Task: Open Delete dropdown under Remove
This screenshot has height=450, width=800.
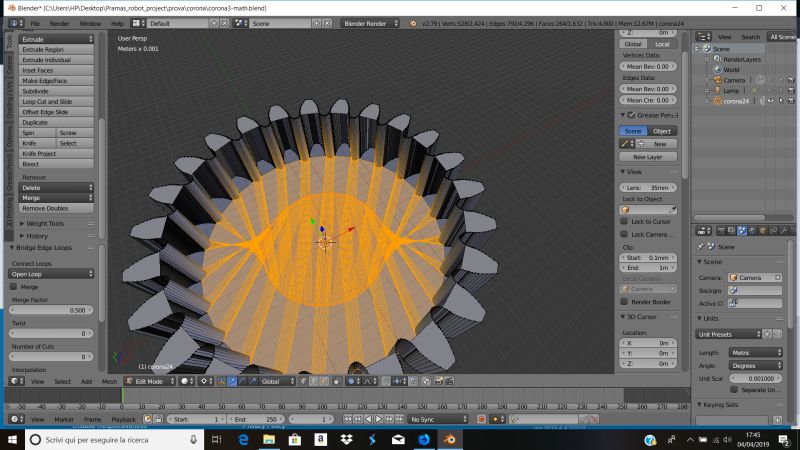Action: tap(56, 187)
